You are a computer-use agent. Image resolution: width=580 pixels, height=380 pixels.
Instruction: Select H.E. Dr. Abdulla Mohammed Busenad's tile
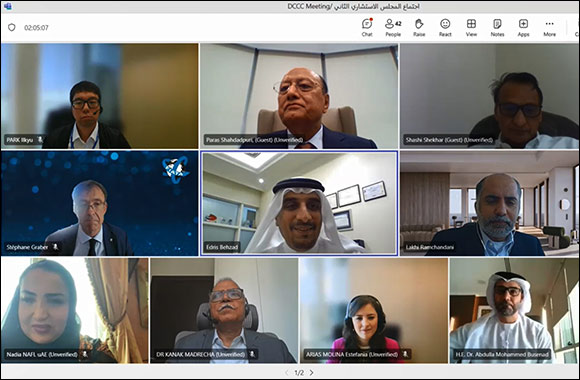point(514,310)
